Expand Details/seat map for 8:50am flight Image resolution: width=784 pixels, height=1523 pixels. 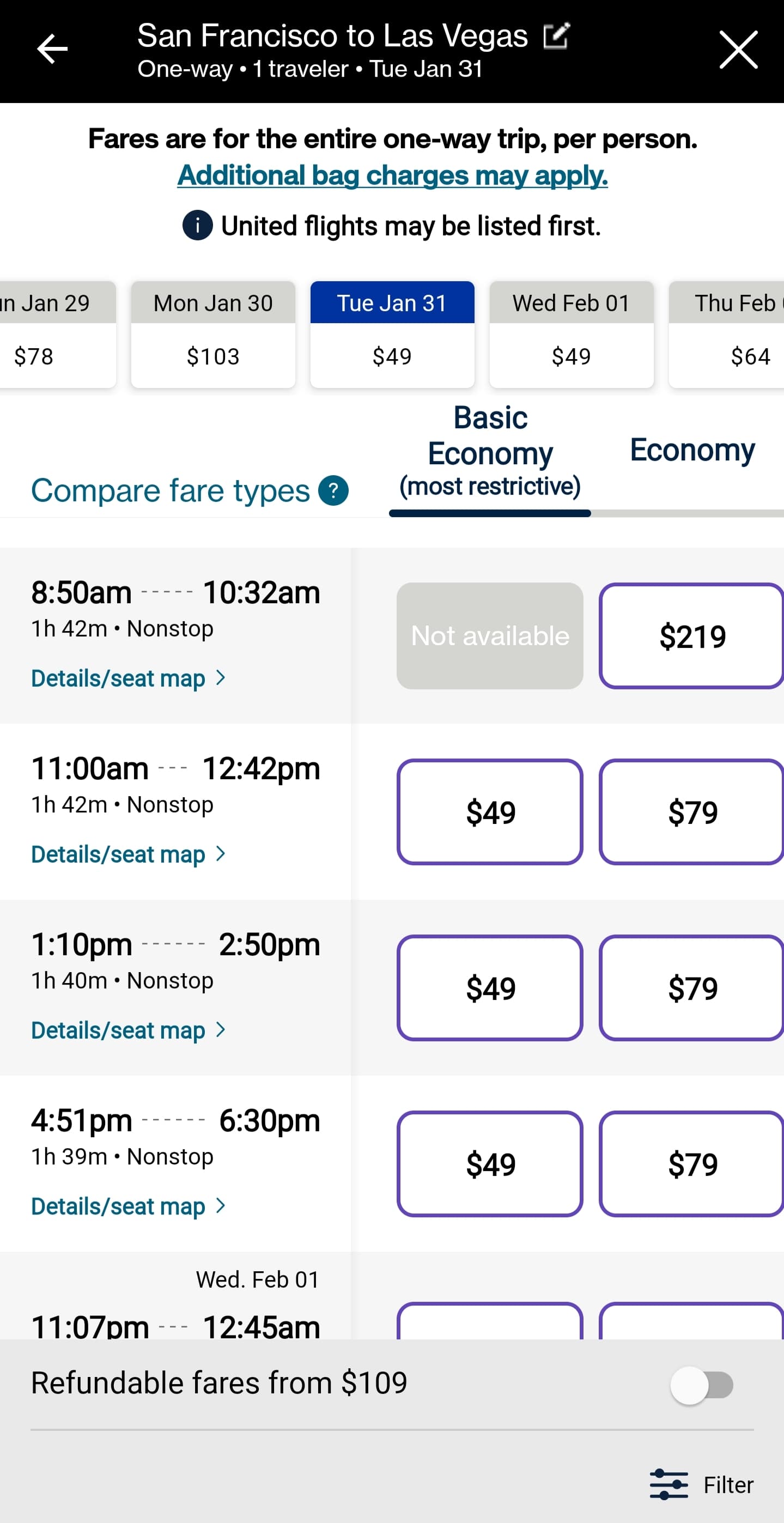pos(127,678)
